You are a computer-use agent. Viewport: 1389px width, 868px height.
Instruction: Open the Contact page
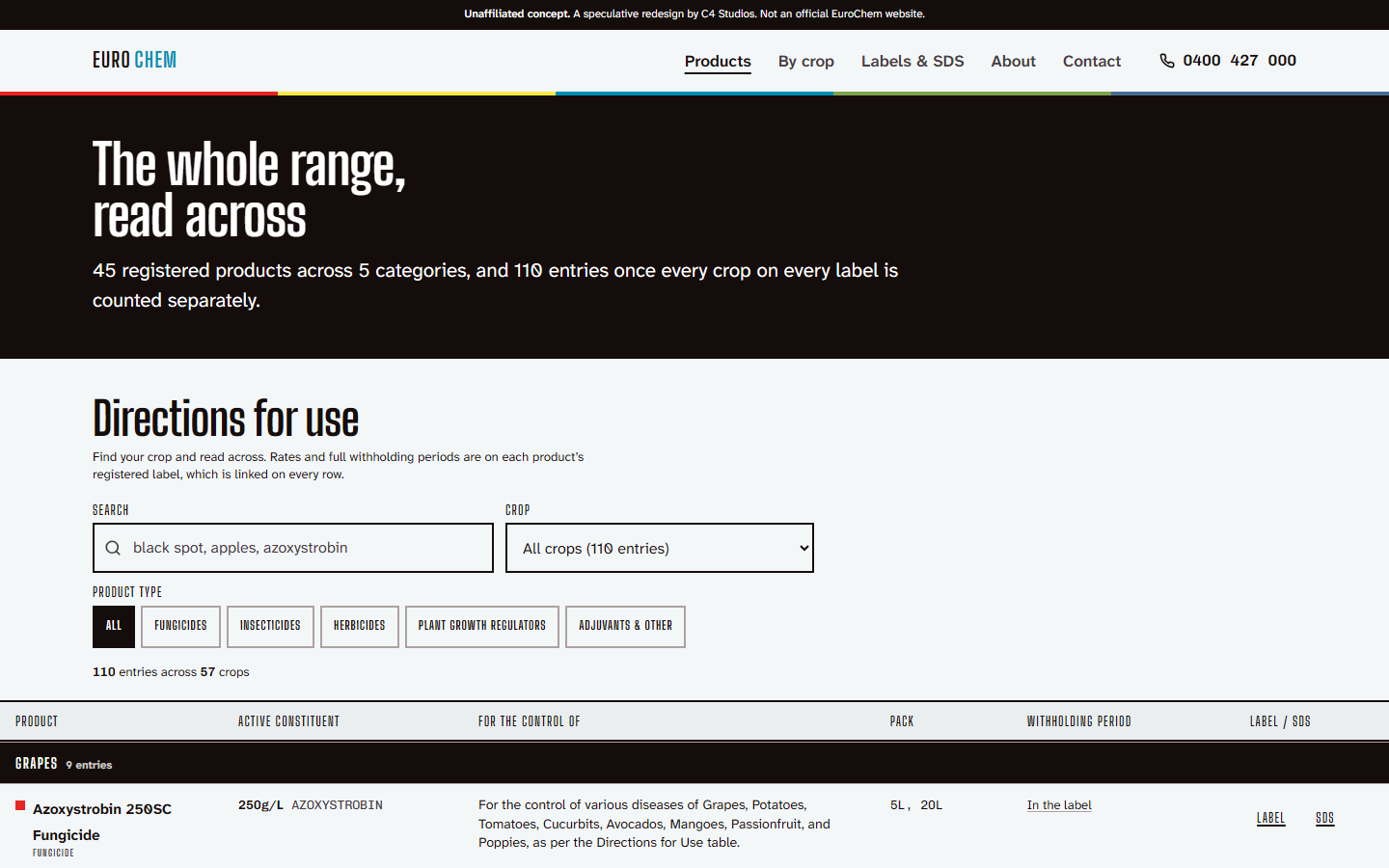1092,61
